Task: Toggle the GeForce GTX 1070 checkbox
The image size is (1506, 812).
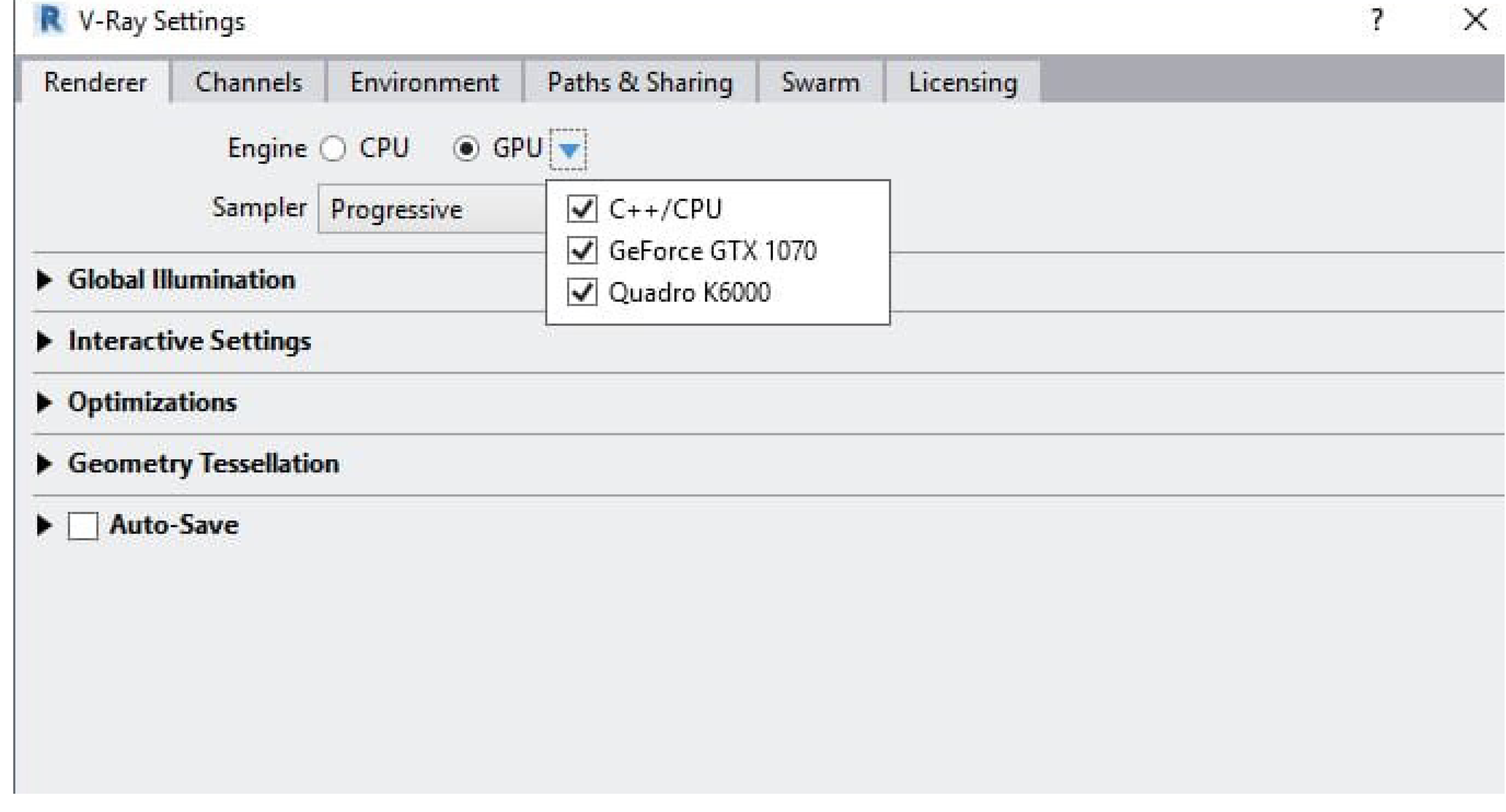Action: (x=582, y=250)
